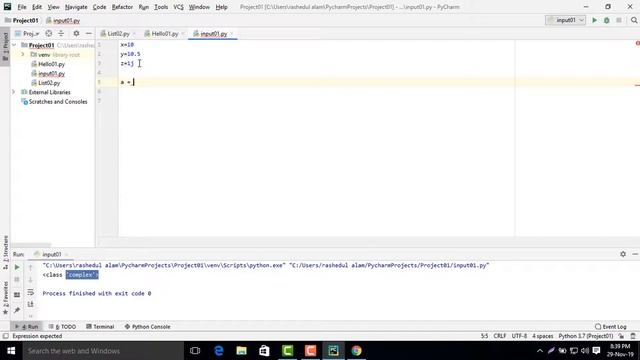Start debugging with the bug icon
This screenshot has width=640, height=360.
click(x=607, y=20)
